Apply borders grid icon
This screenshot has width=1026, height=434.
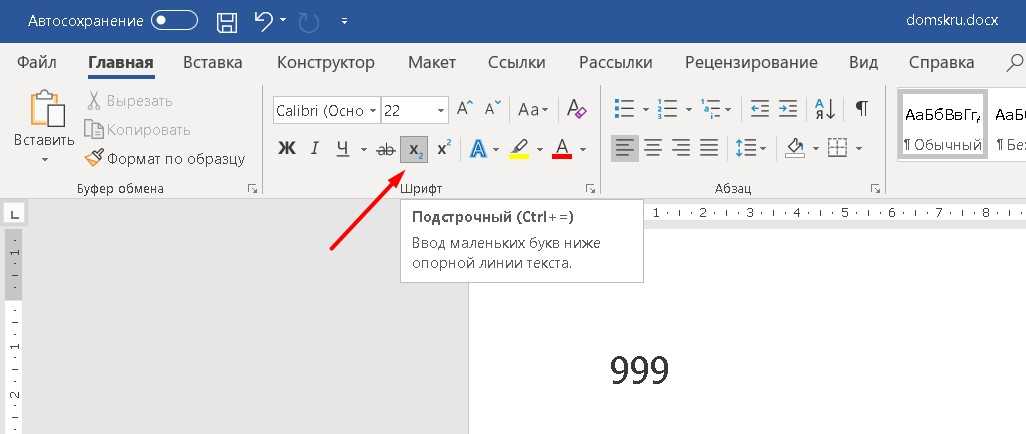pyautogui.click(x=838, y=149)
